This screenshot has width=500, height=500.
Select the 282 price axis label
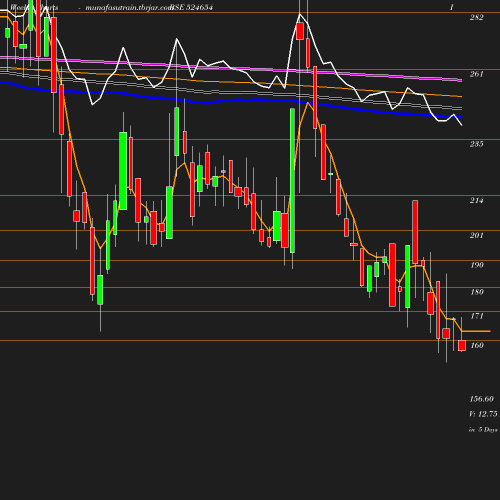click(476, 17)
